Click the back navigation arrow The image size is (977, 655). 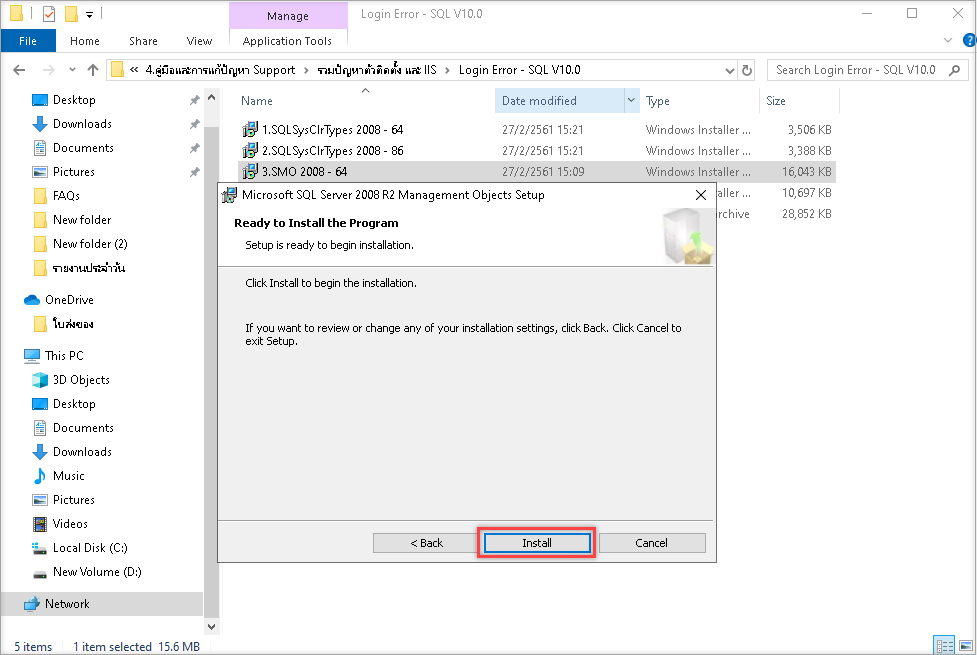coord(19,70)
